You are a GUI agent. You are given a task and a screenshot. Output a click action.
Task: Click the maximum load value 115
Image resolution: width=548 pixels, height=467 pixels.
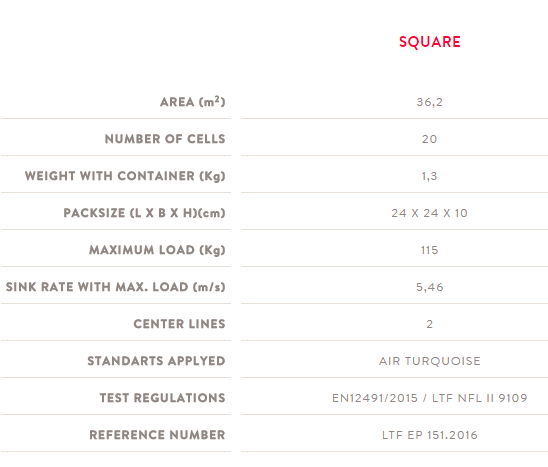[x=430, y=250]
